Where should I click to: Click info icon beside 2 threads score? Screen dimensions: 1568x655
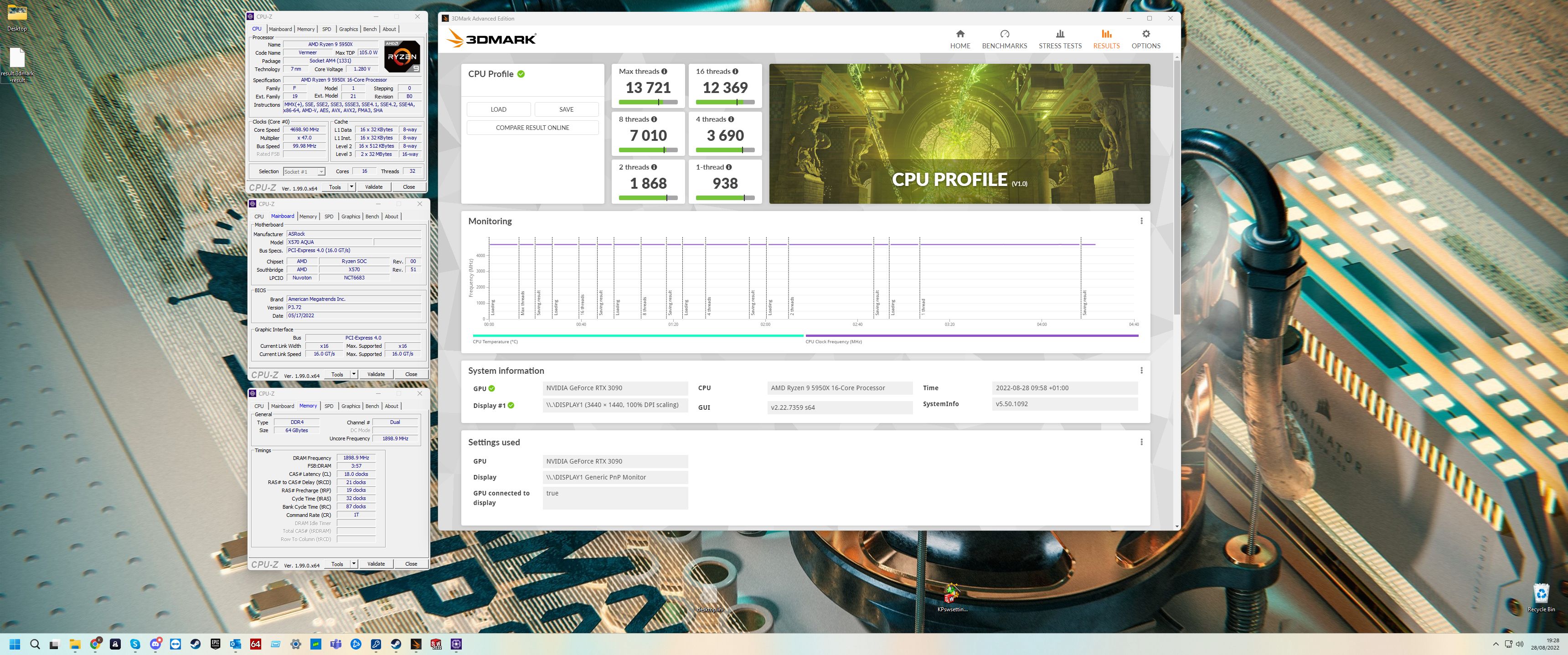pyautogui.click(x=655, y=167)
